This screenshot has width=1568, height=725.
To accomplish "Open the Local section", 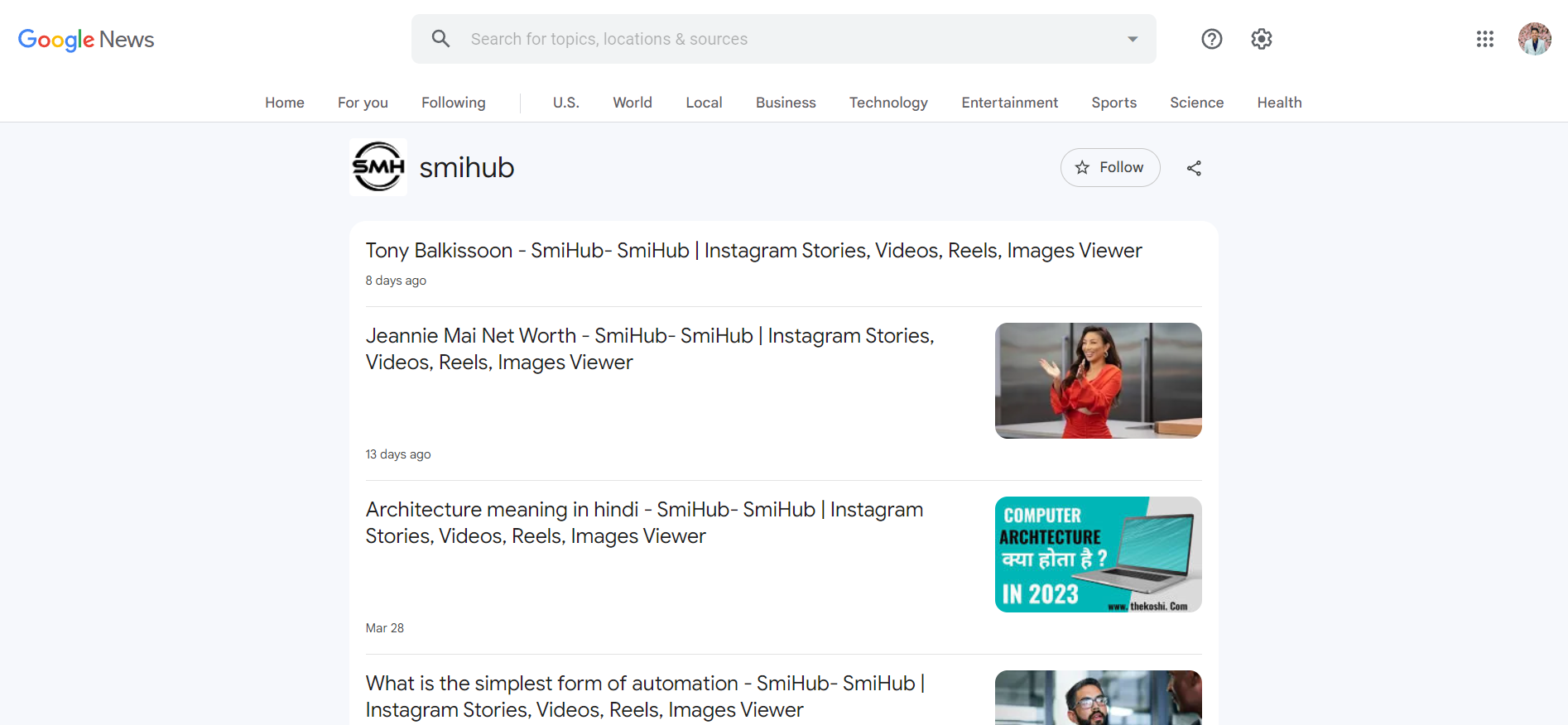I will coord(705,103).
